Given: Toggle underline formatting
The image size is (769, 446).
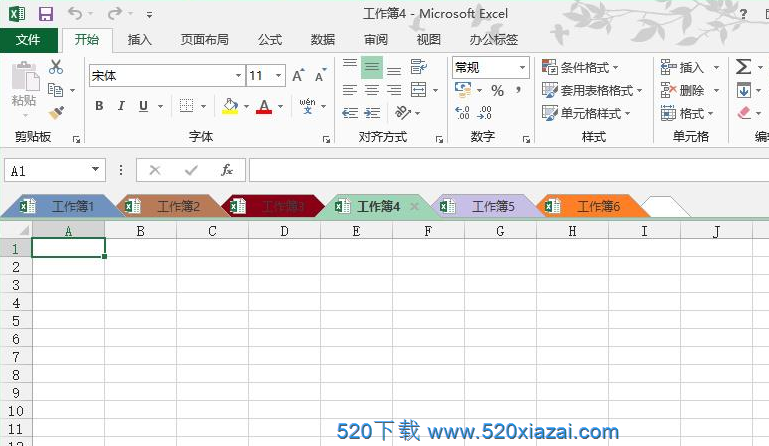Looking at the screenshot, I should coord(143,105).
